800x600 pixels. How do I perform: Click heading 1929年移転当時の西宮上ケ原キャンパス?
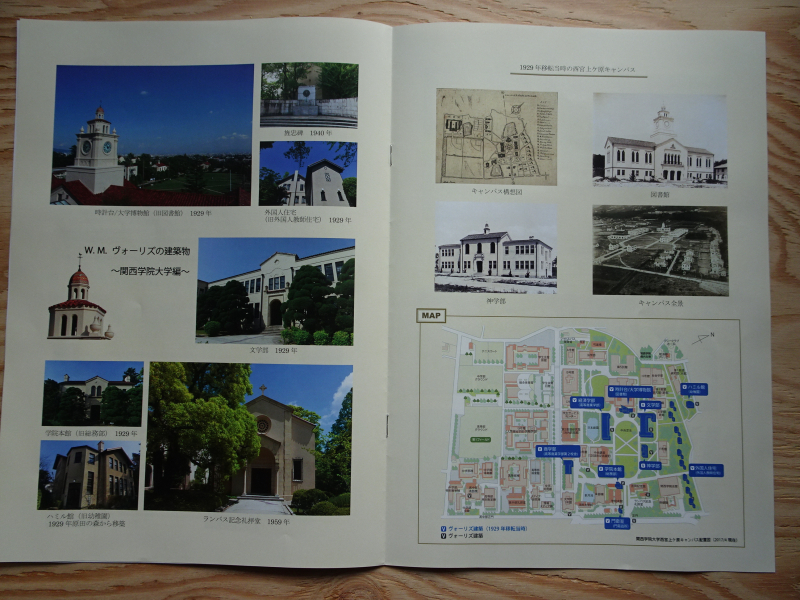(x=578, y=69)
